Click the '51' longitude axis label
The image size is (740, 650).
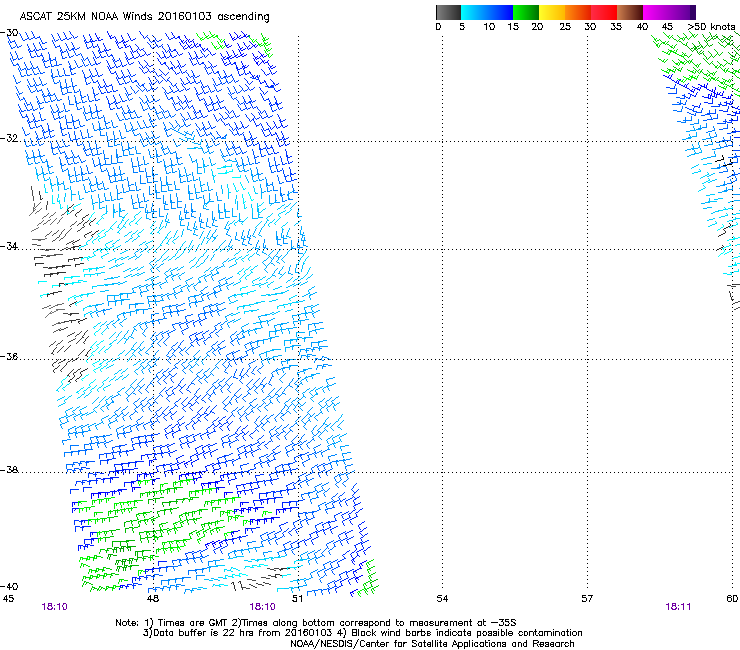[297, 599]
